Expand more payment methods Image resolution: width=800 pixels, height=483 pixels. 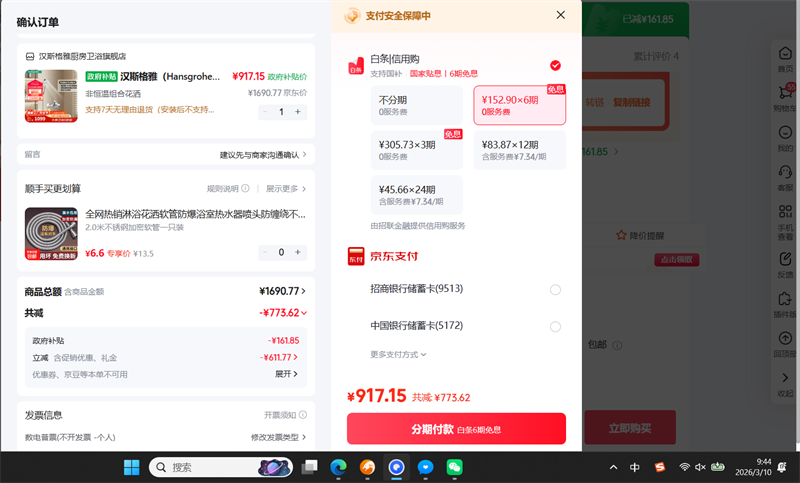(x=398, y=354)
